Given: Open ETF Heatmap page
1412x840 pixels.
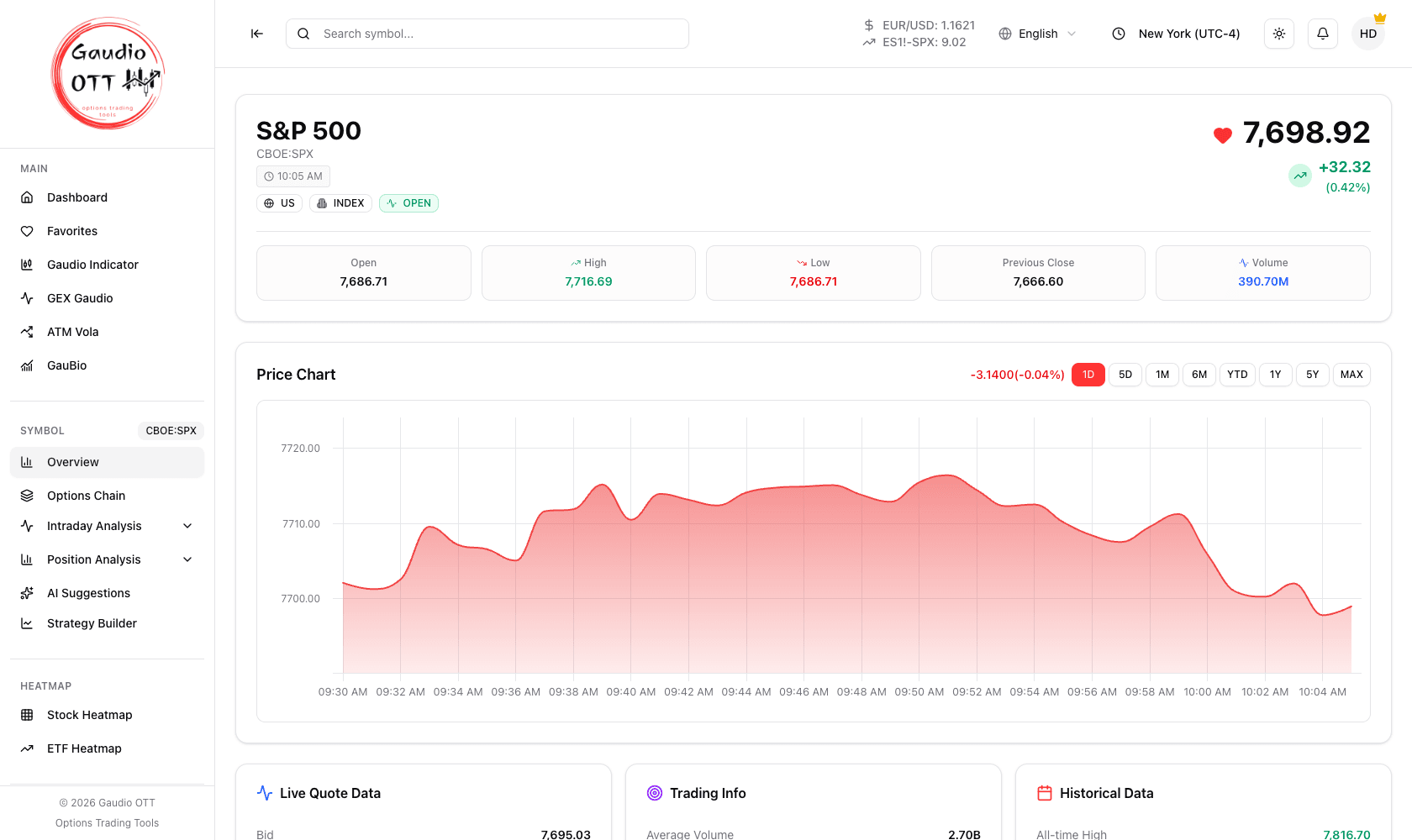Looking at the screenshot, I should tap(107, 748).
